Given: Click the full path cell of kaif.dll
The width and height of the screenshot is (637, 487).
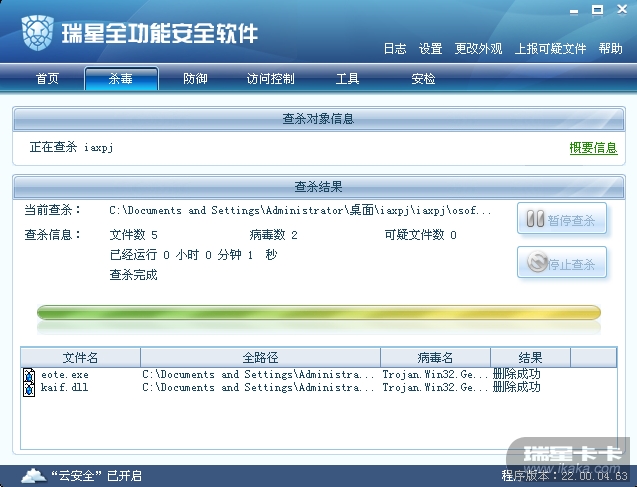Looking at the screenshot, I should point(258,387).
